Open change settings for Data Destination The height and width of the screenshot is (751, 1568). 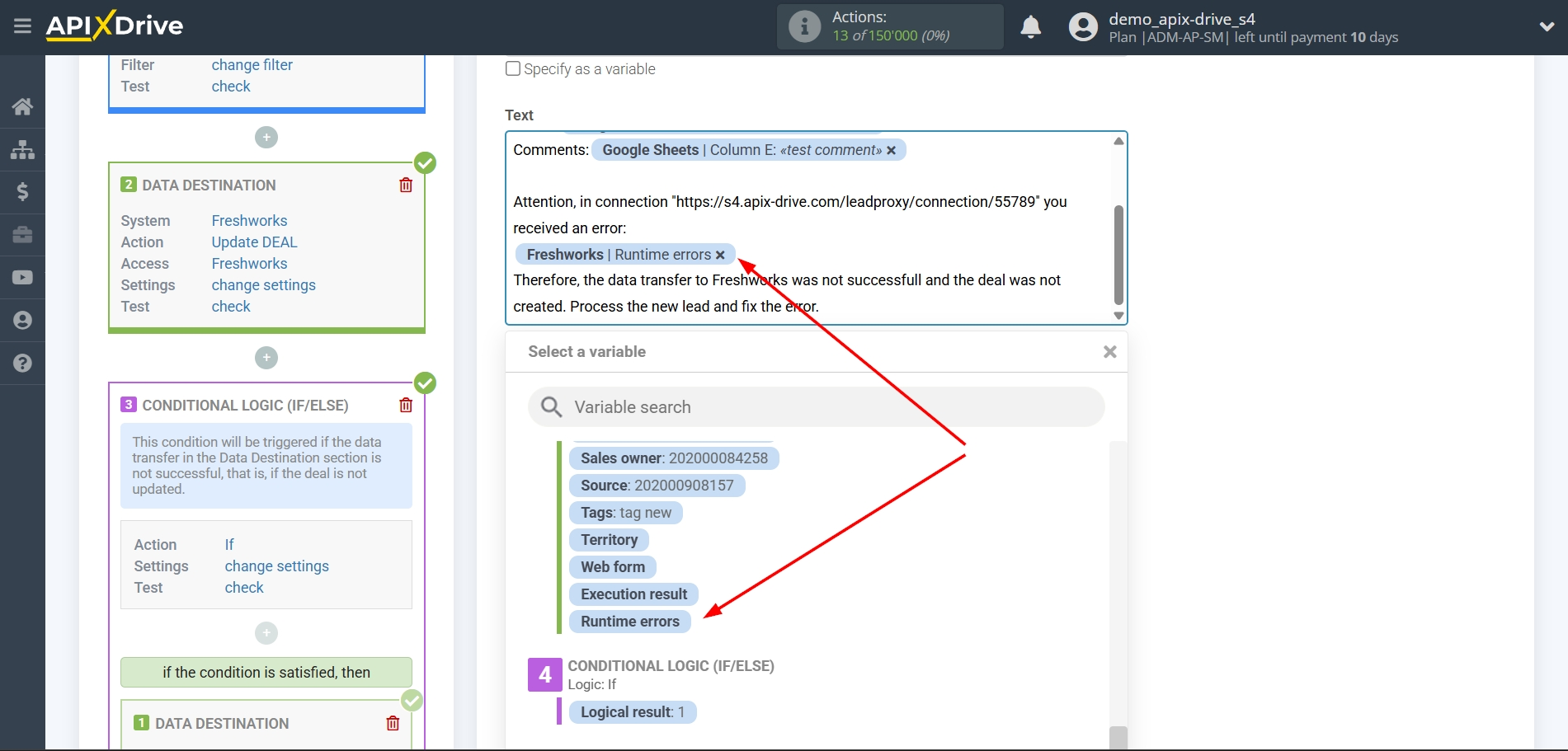click(x=263, y=284)
